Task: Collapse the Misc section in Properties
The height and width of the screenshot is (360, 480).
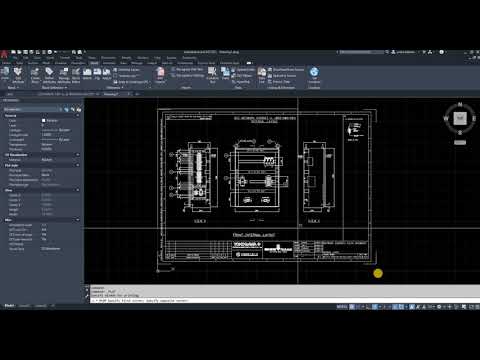Action: [x=77, y=220]
